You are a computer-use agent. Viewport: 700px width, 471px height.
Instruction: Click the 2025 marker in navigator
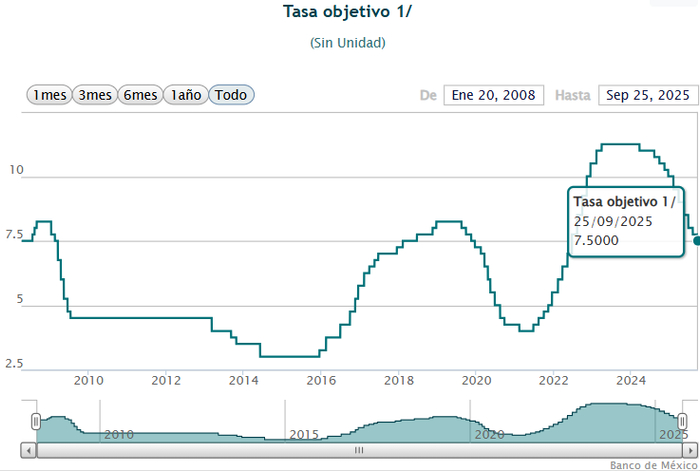pos(674,434)
